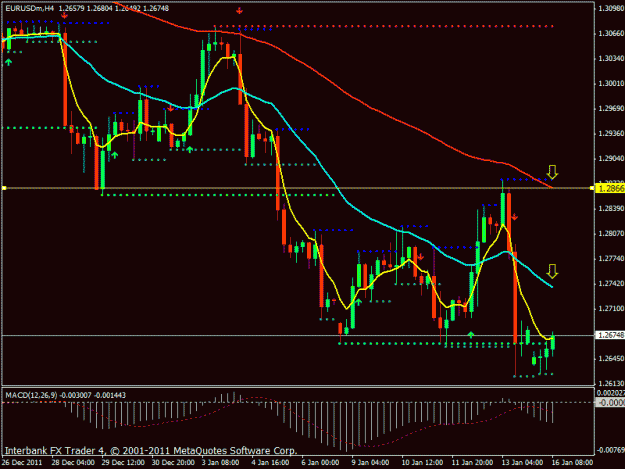Click price axis value 1.30340
This screenshot has width=625, height=469.
(611, 59)
